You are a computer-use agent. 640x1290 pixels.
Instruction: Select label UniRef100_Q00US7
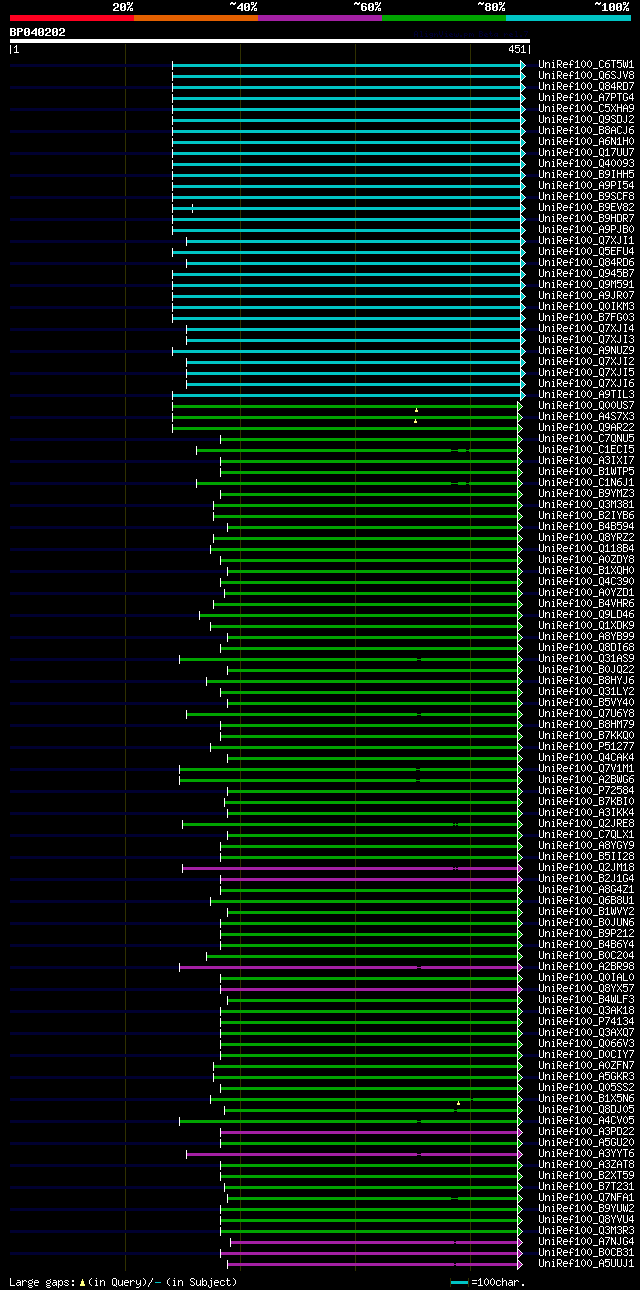586,405
